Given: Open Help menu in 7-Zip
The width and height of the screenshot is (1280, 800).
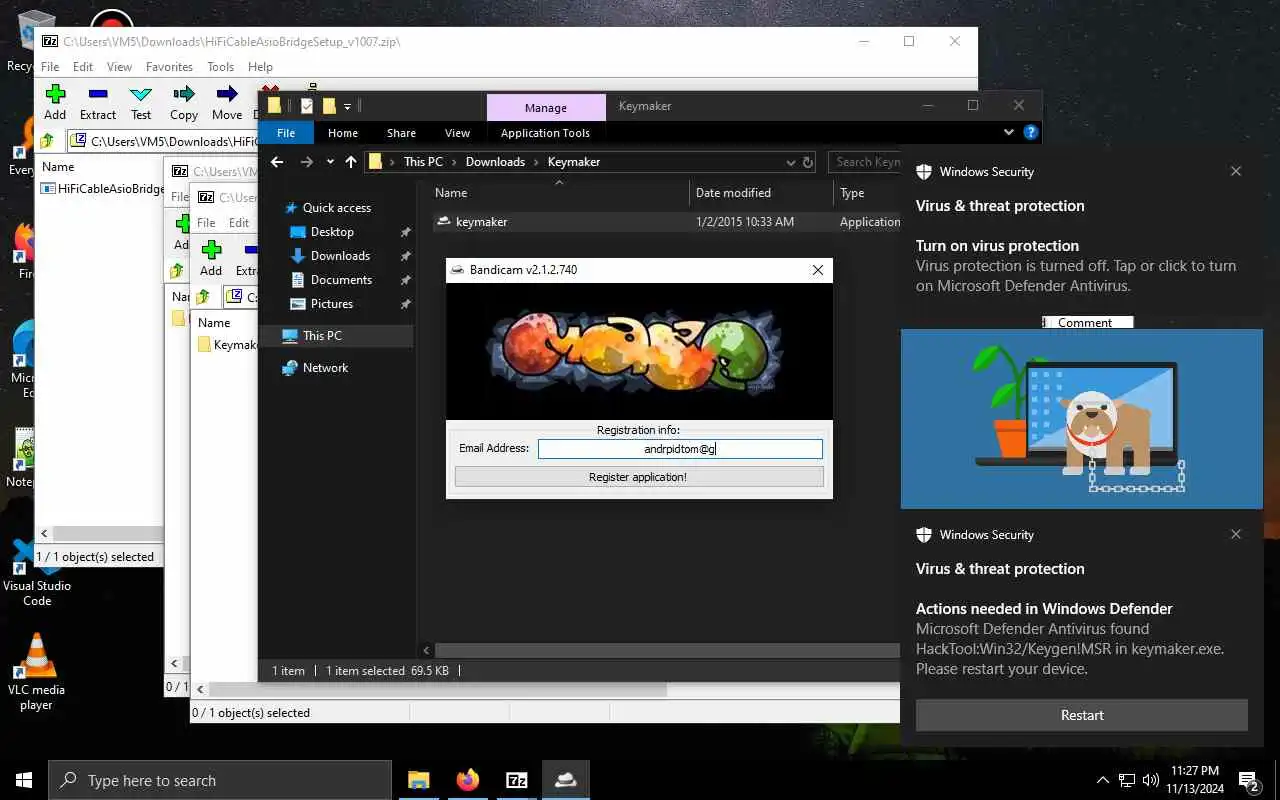Looking at the screenshot, I should click(x=260, y=67).
